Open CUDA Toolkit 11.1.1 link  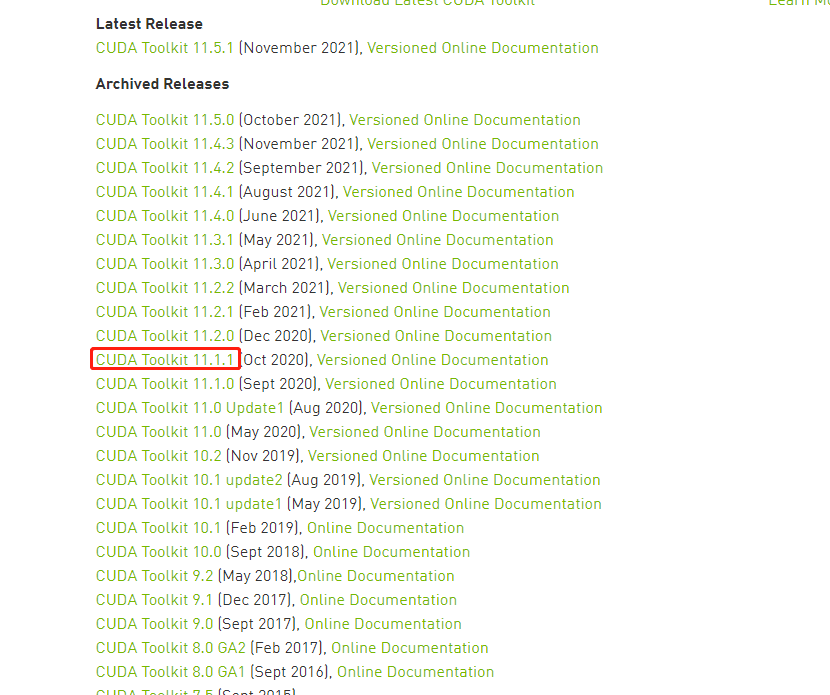(x=165, y=360)
